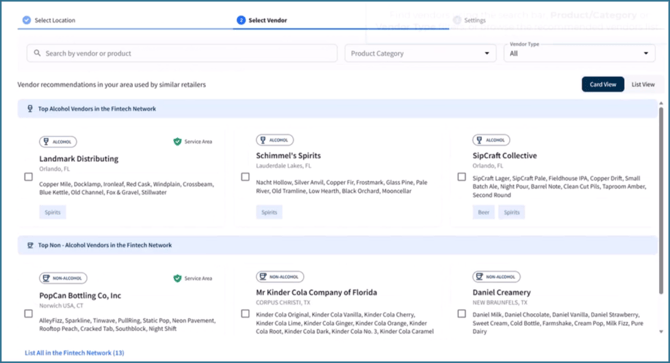
Task: Check the SipCraft Collective vendor box
Action: click(x=461, y=177)
